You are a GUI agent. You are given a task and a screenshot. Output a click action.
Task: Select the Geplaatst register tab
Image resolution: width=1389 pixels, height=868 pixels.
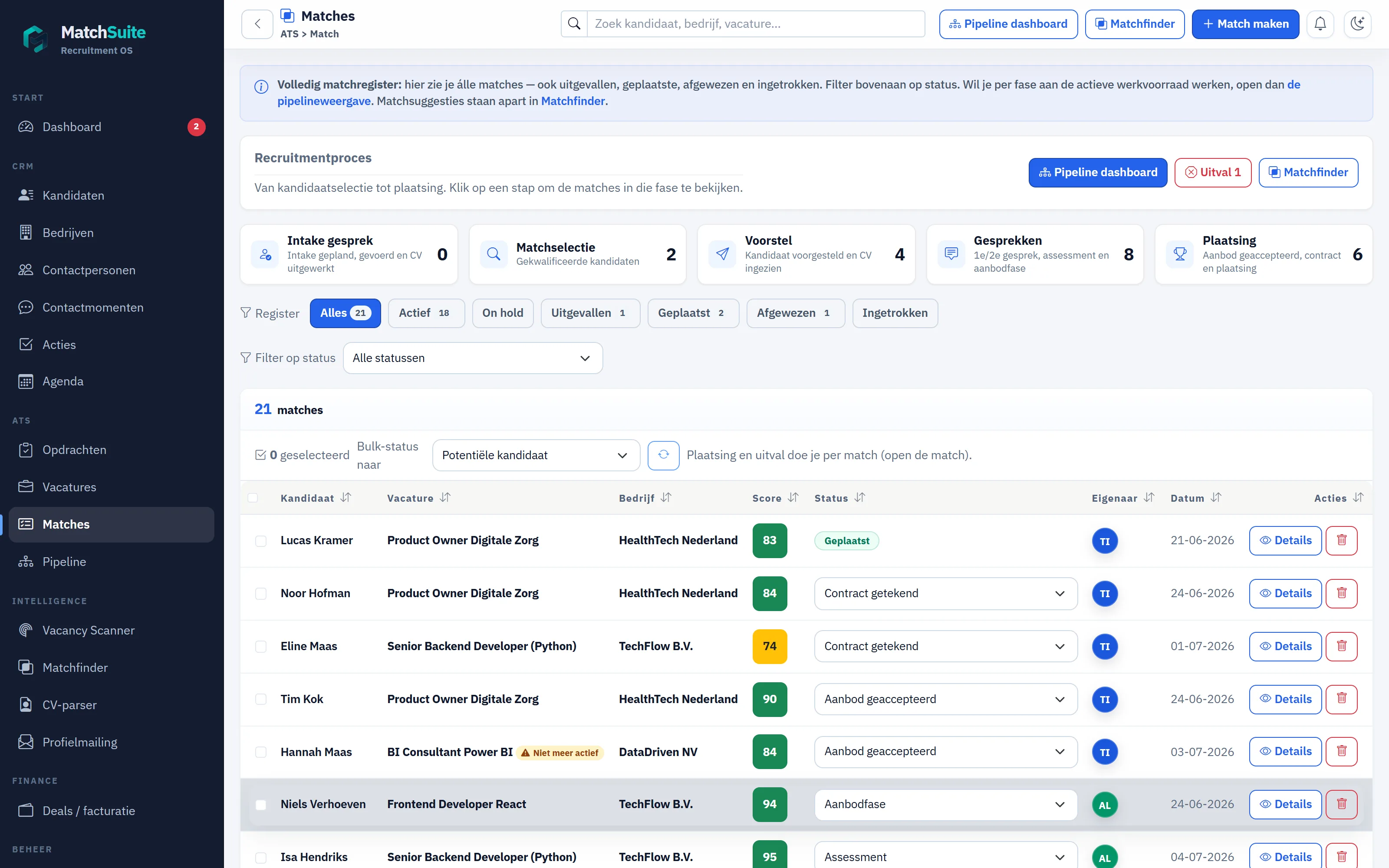tap(693, 313)
